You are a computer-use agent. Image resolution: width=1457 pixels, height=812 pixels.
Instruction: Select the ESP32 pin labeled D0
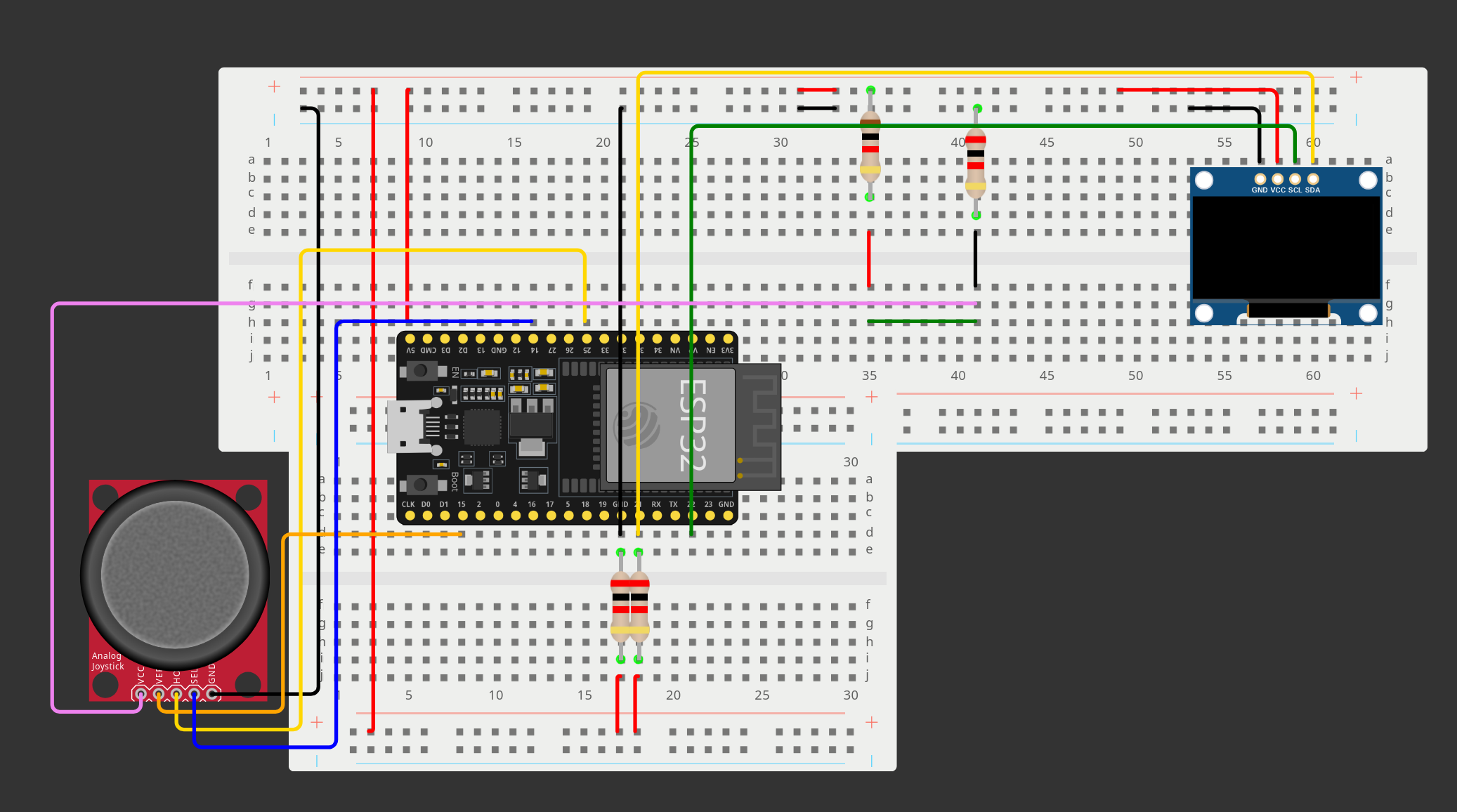click(x=427, y=516)
